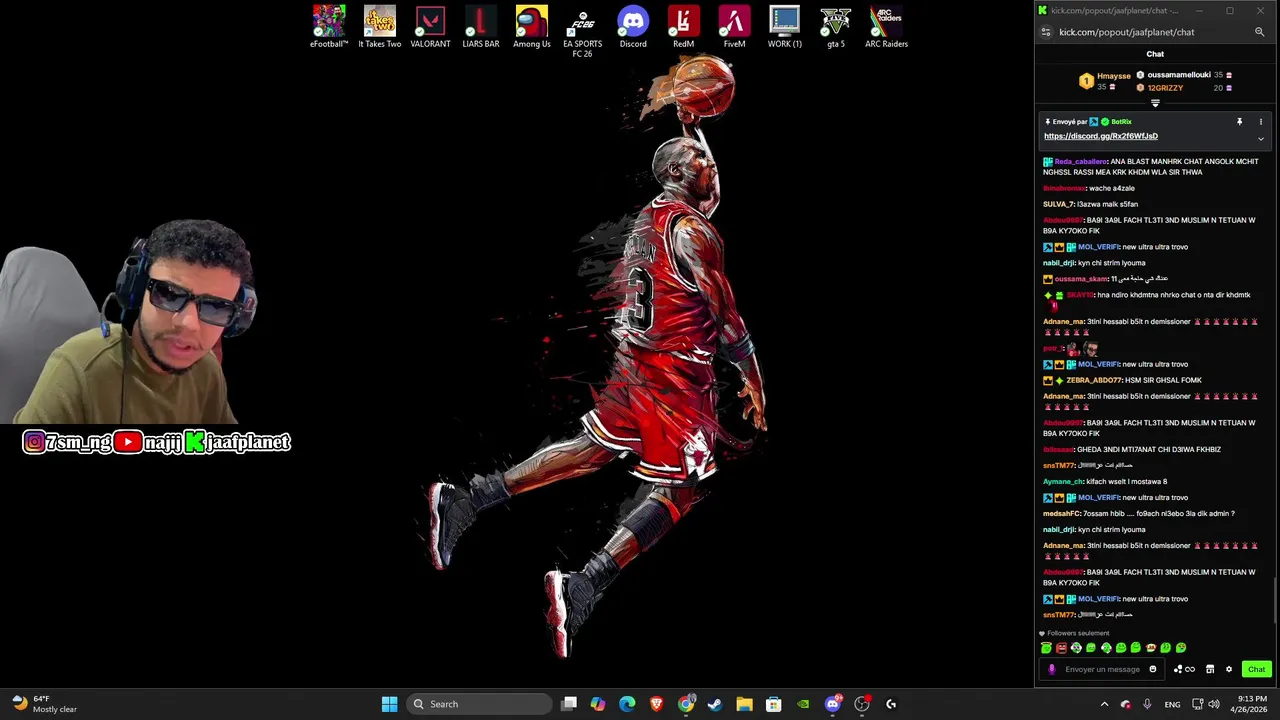1280x720 pixels.
Task: Select the Among Us desktop shortcut
Action: [x=532, y=27]
